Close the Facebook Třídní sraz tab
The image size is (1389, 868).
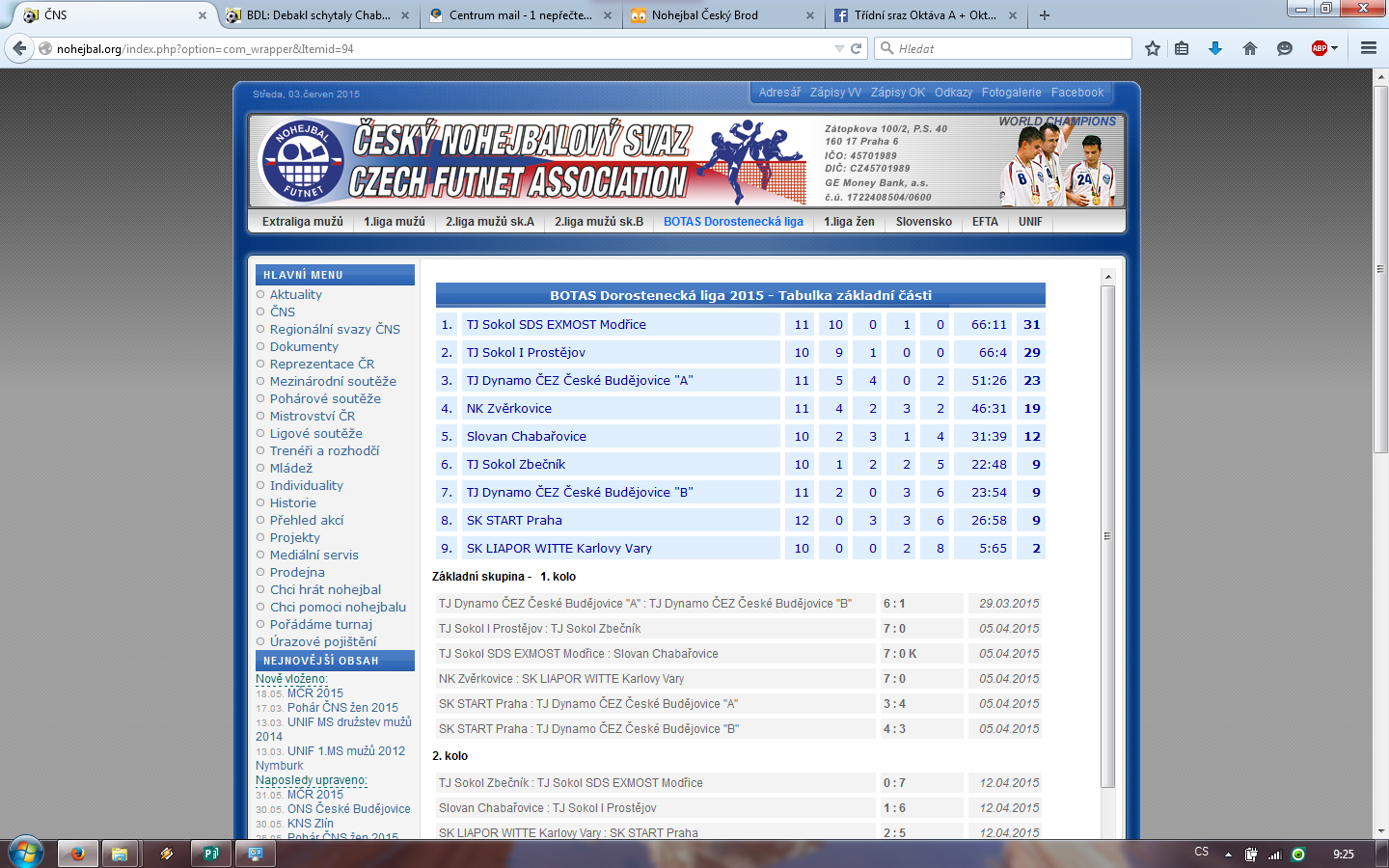[x=1013, y=15]
